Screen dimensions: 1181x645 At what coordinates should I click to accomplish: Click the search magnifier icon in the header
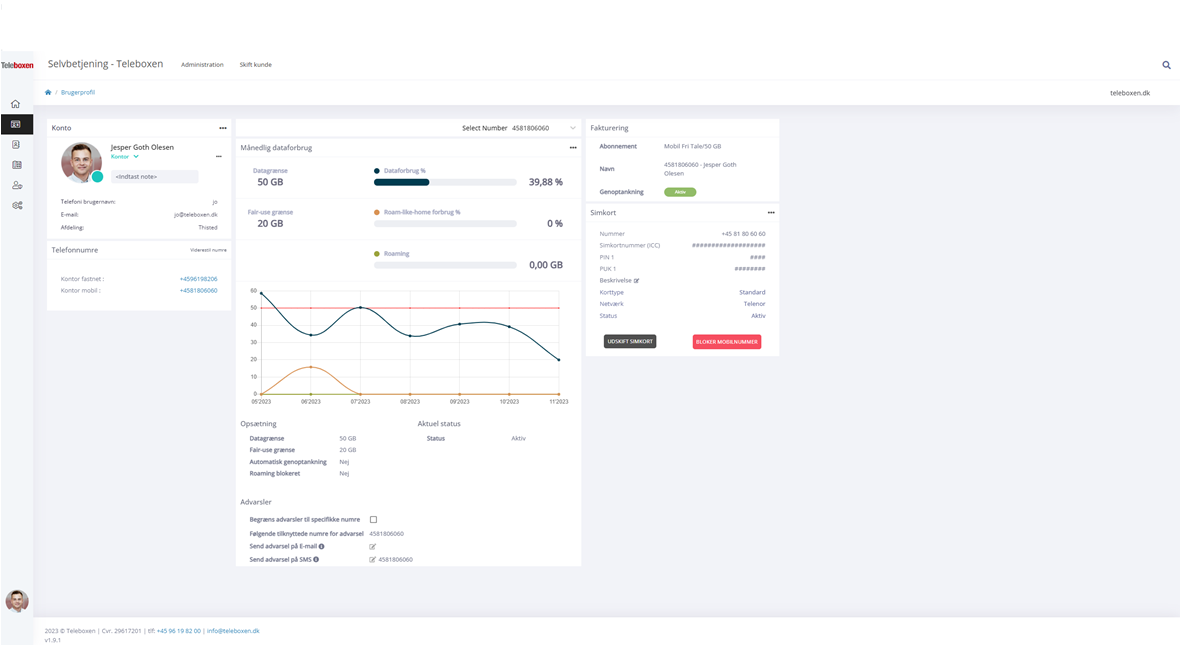(1166, 65)
